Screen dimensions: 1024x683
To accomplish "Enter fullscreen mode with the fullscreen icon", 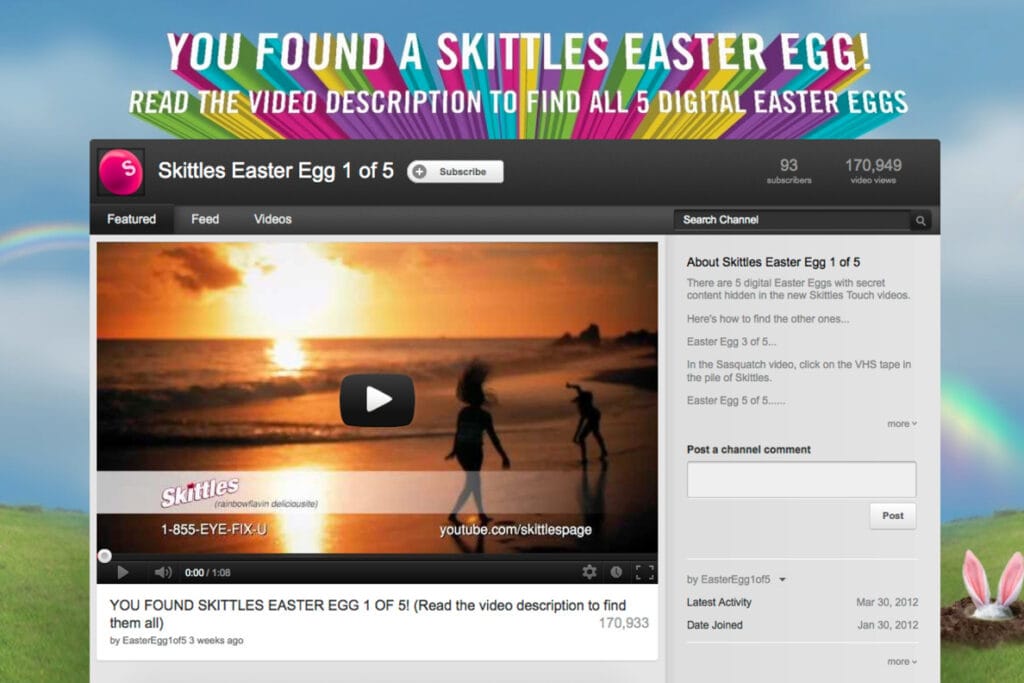I will click(x=645, y=573).
